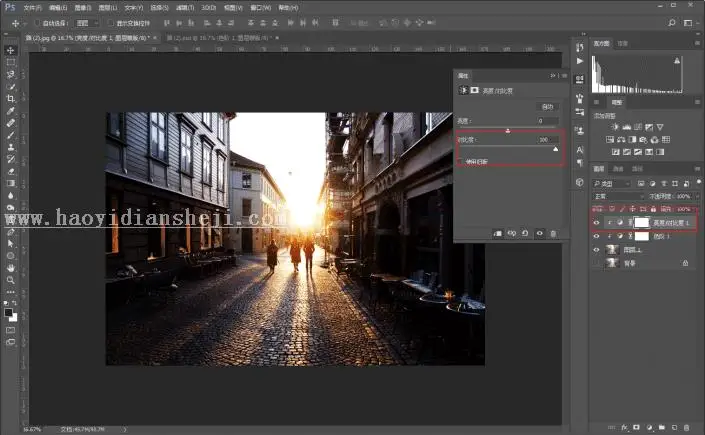Image resolution: width=705 pixels, height=435 pixels.
Task: Select the Rectangular Marquee tool
Action: (x=11, y=62)
